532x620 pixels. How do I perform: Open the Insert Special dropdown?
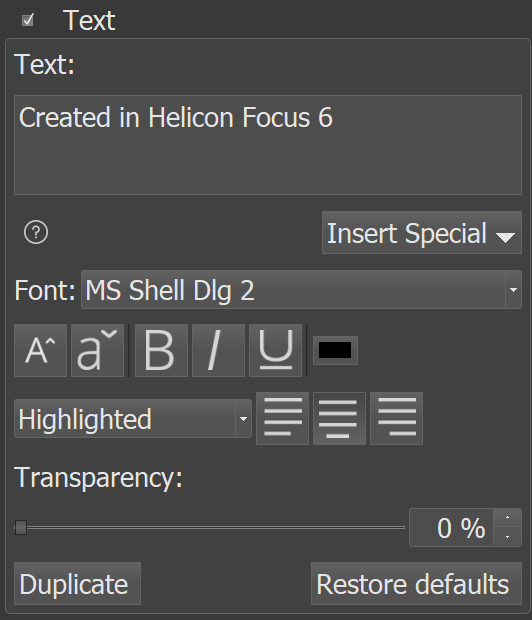[x=422, y=232]
